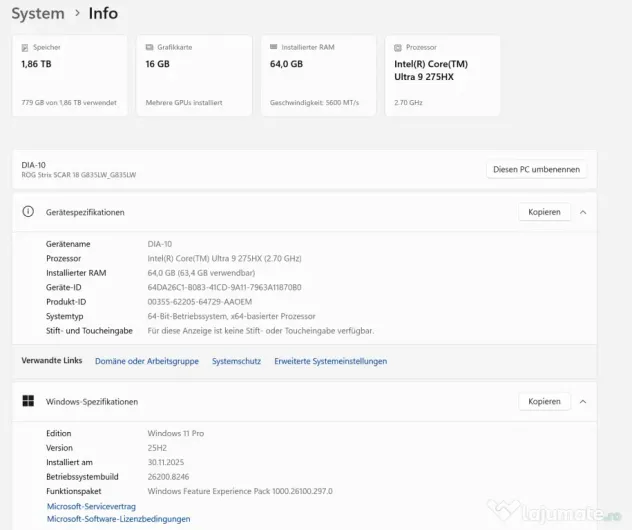Open Erweiterte Systemeinstellungen link
Viewport: 632px width, 530px height.
pos(331,361)
